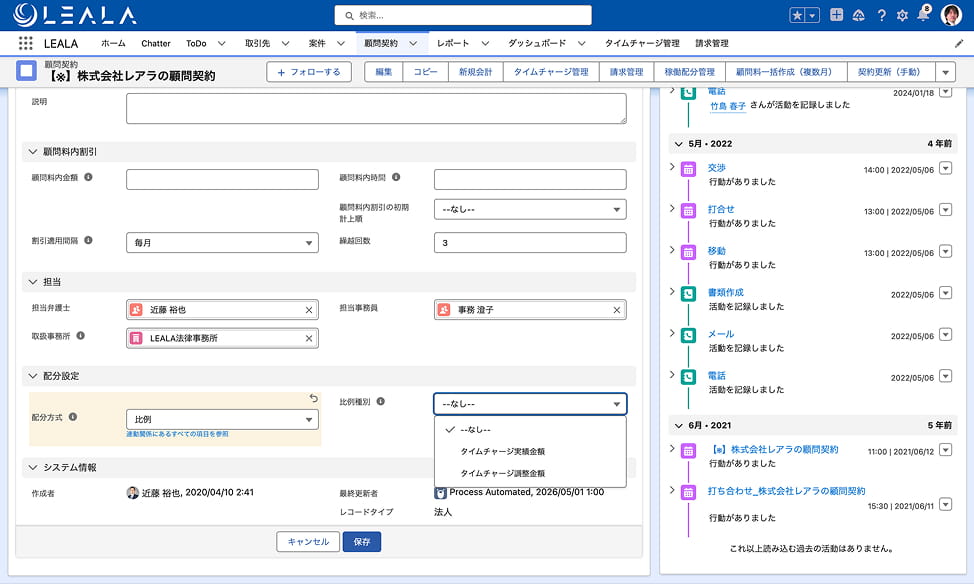Open the レポート navigation tab
The image size is (974, 584).
tap(453, 43)
